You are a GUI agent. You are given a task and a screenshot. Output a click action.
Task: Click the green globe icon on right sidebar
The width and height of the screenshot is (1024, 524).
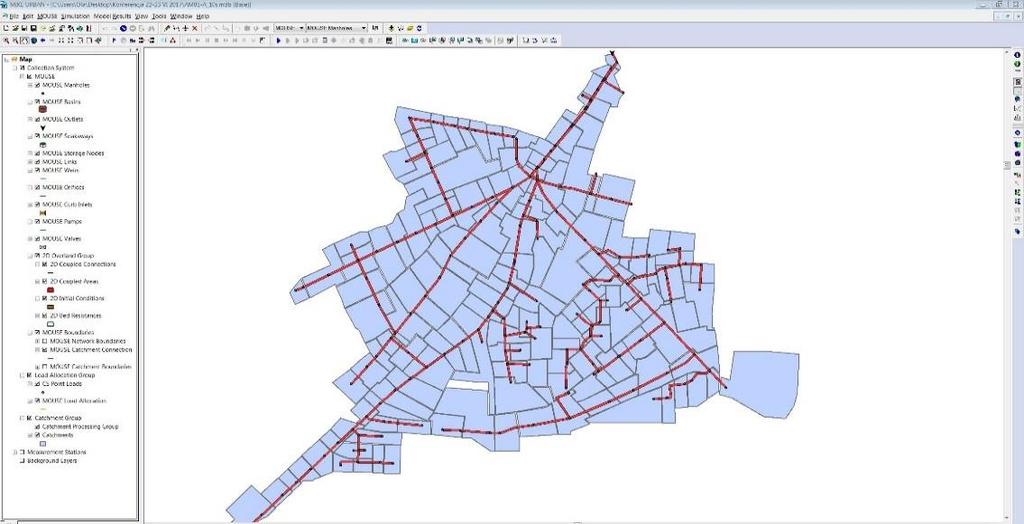coord(1017,64)
